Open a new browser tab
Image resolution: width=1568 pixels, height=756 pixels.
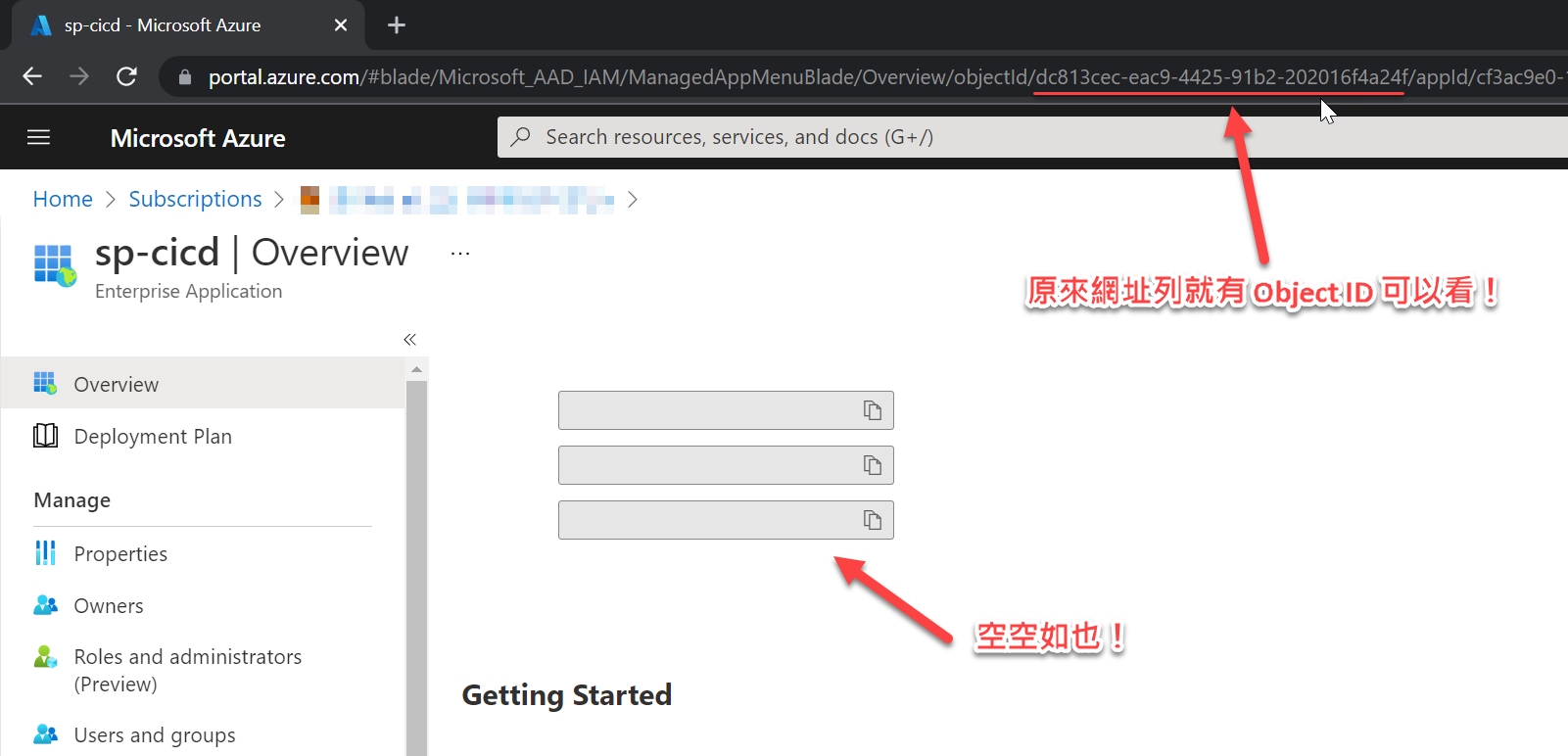pos(397,25)
